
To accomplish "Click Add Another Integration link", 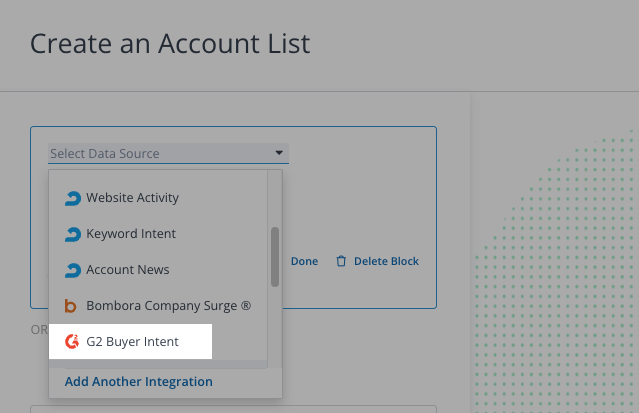I will pos(138,382).
